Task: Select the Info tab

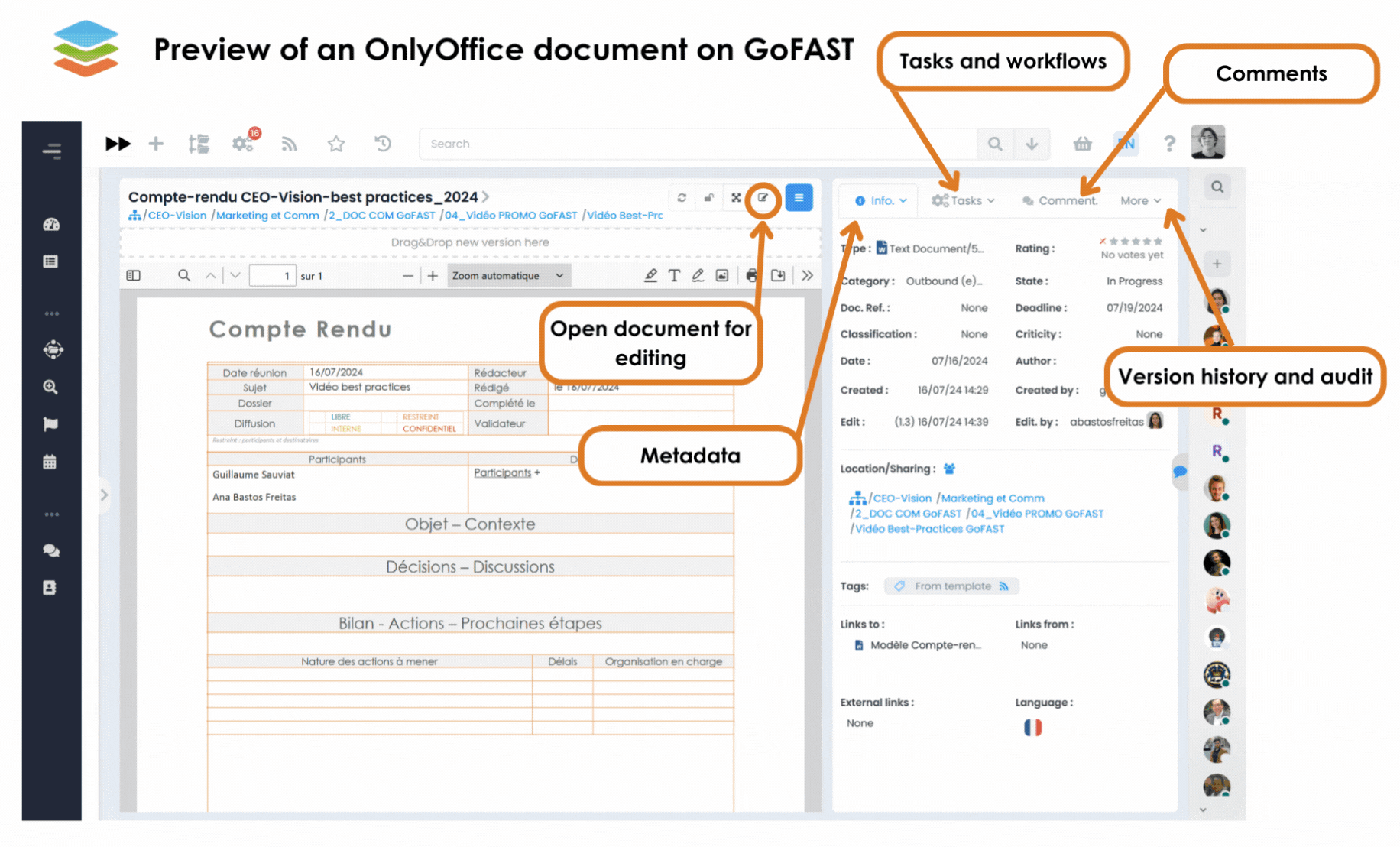Action: pos(877,200)
